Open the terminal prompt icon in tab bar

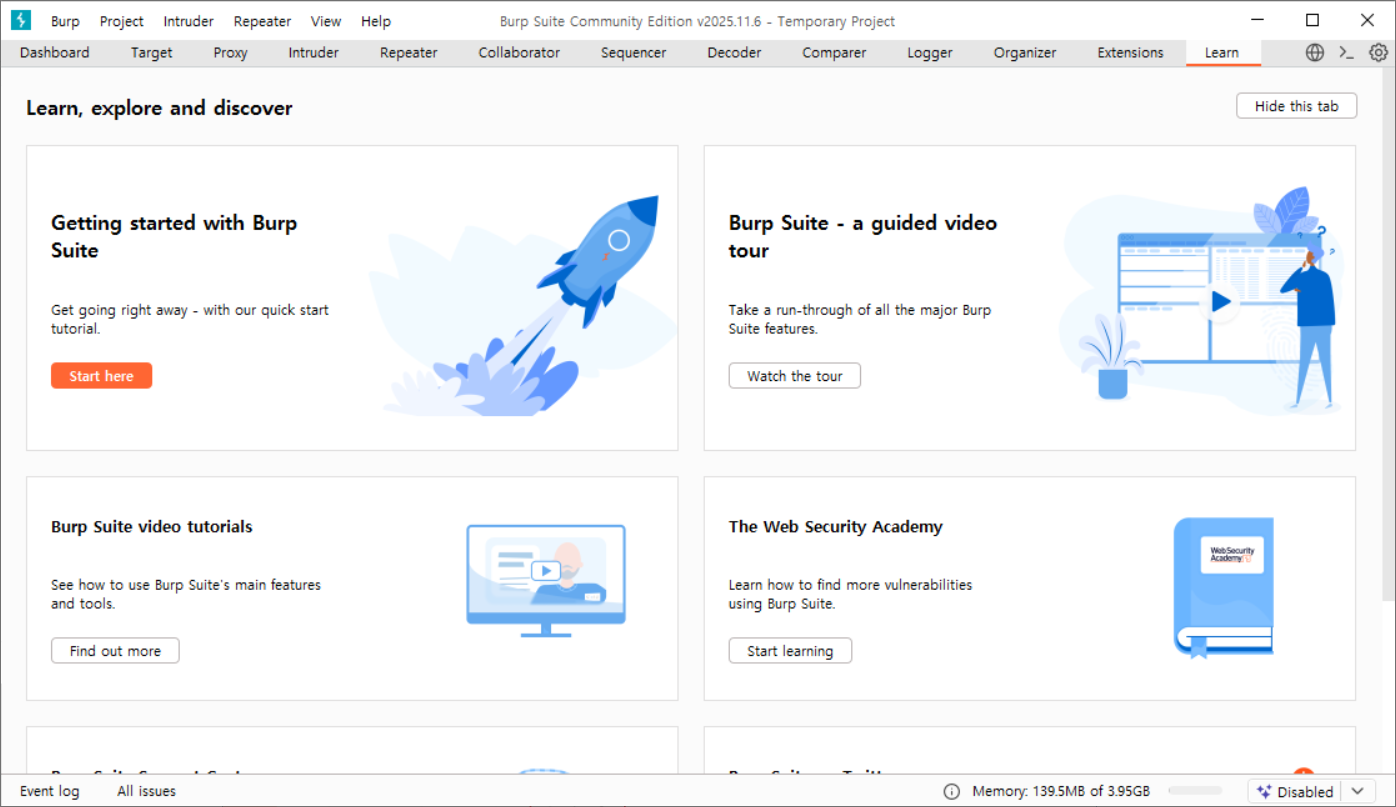point(1346,53)
